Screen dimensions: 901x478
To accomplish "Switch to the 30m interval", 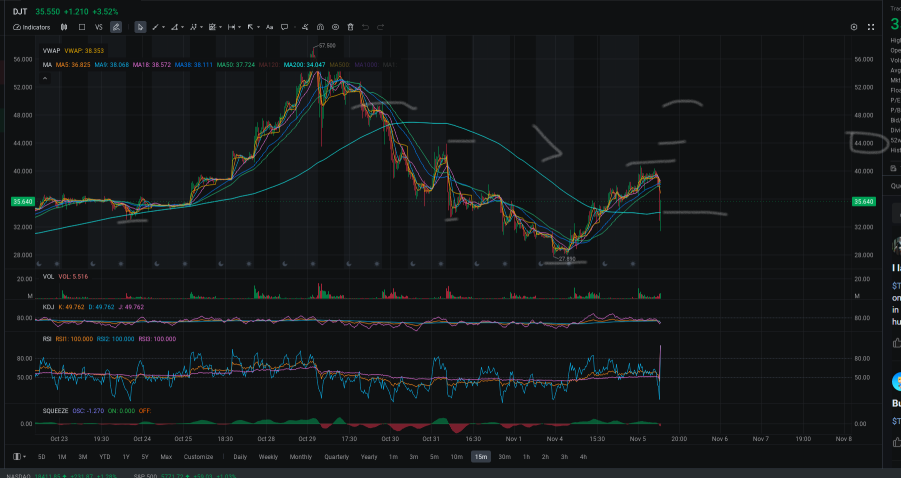I will [504, 457].
